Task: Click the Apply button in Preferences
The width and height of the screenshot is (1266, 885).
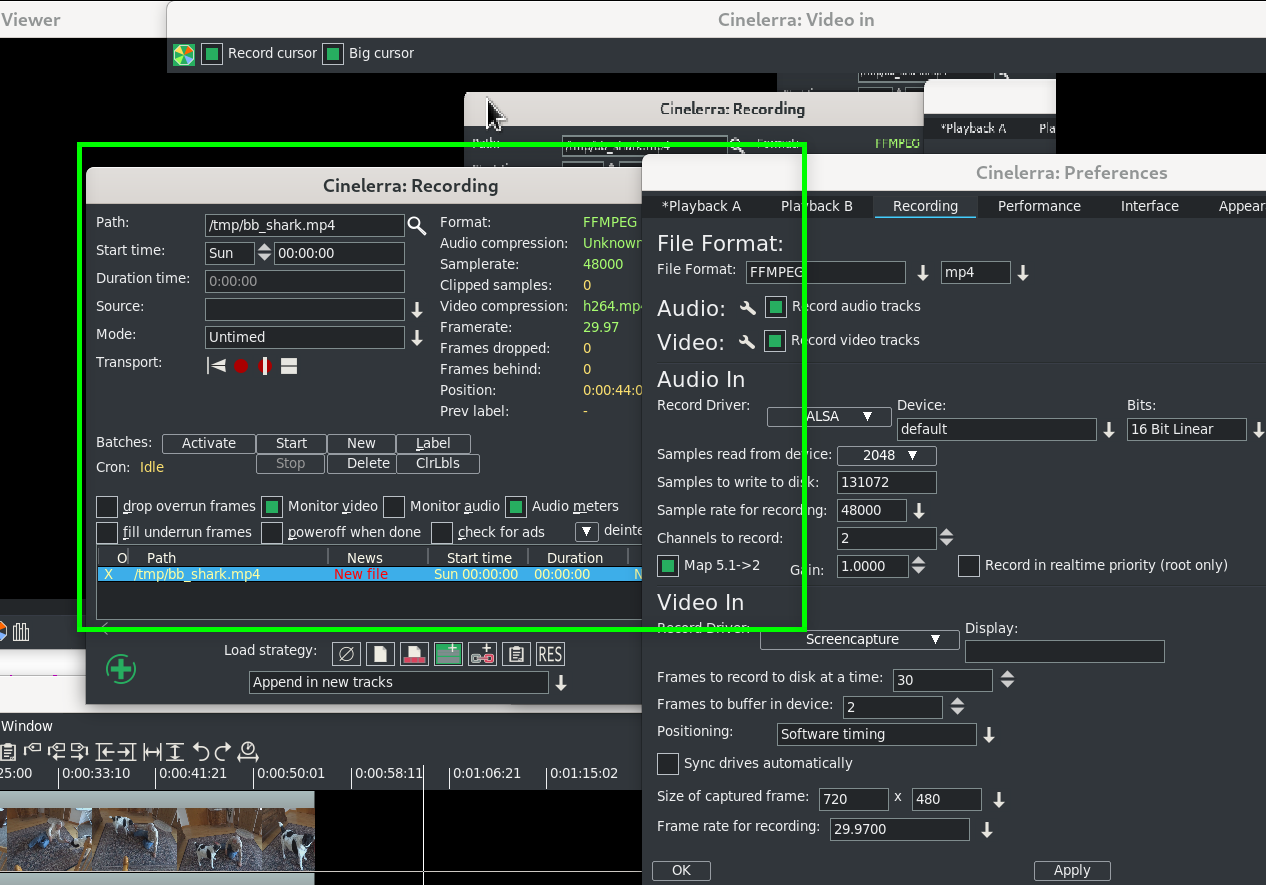Action: [x=1071, y=870]
